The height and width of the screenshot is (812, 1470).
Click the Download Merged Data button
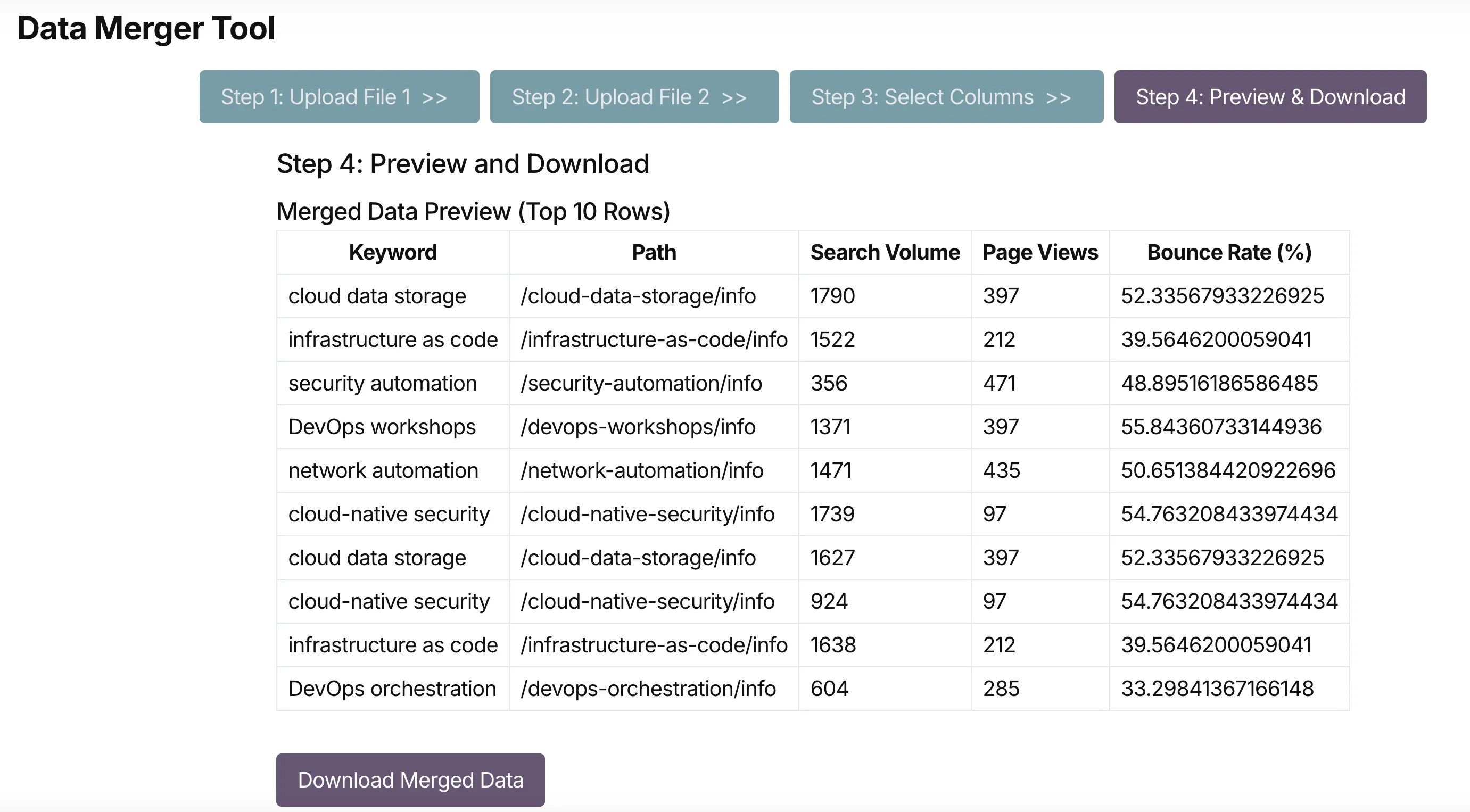[410, 780]
